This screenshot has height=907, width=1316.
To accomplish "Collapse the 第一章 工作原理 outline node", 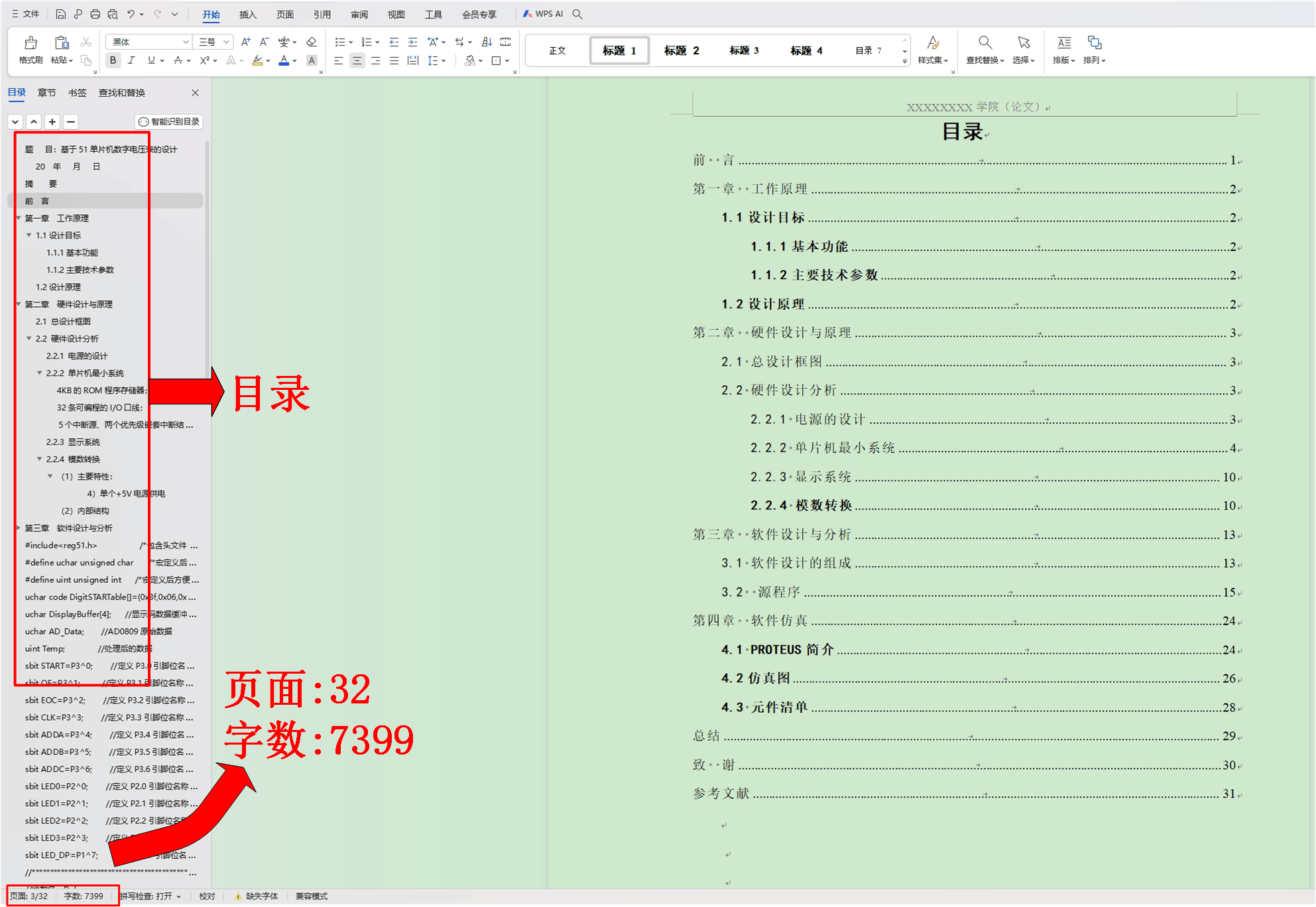I will [18, 218].
